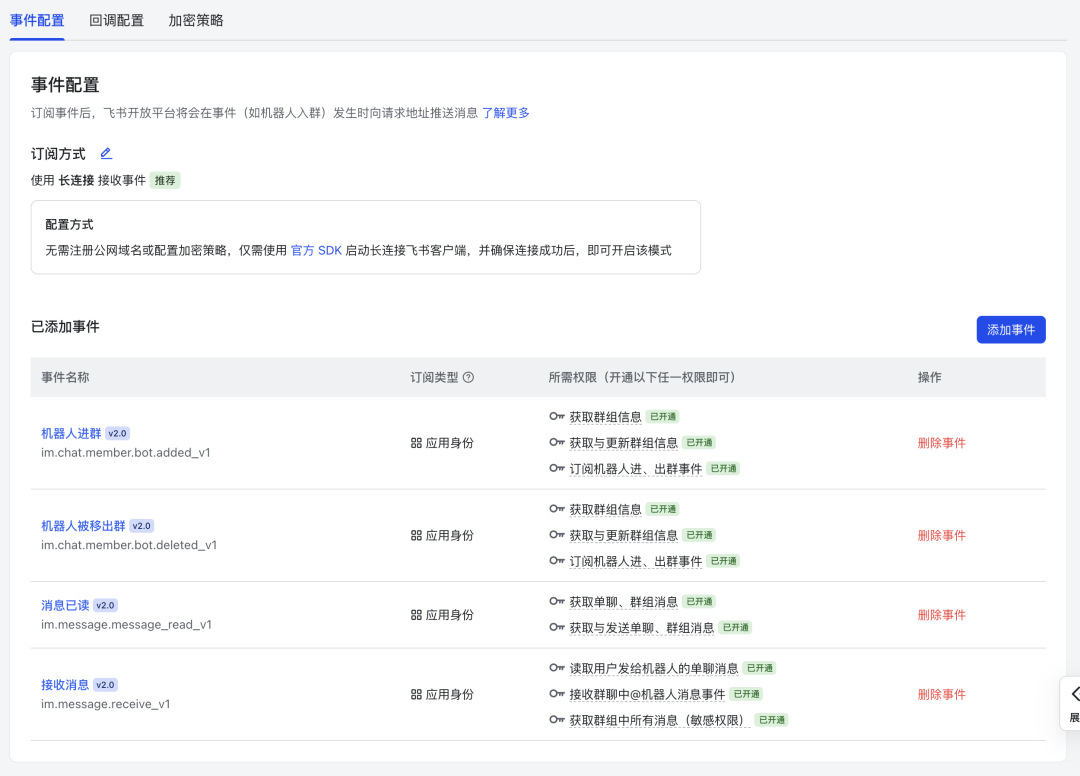The height and width of the screenshot is (776, 1080).
Task: Click the blue 添加事件 button
Action: click(1011, 329)
